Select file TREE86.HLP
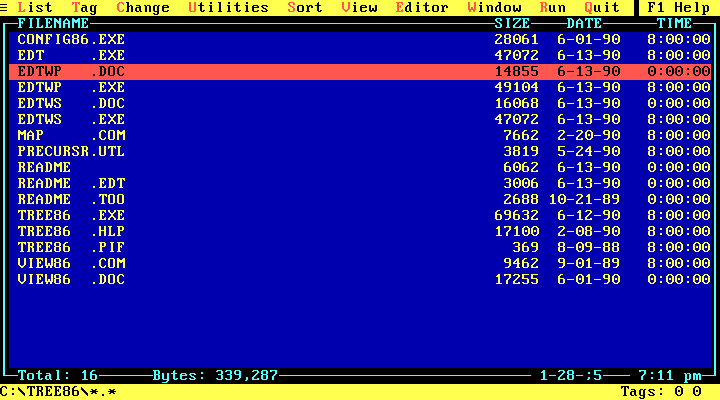 pos(360,231)
